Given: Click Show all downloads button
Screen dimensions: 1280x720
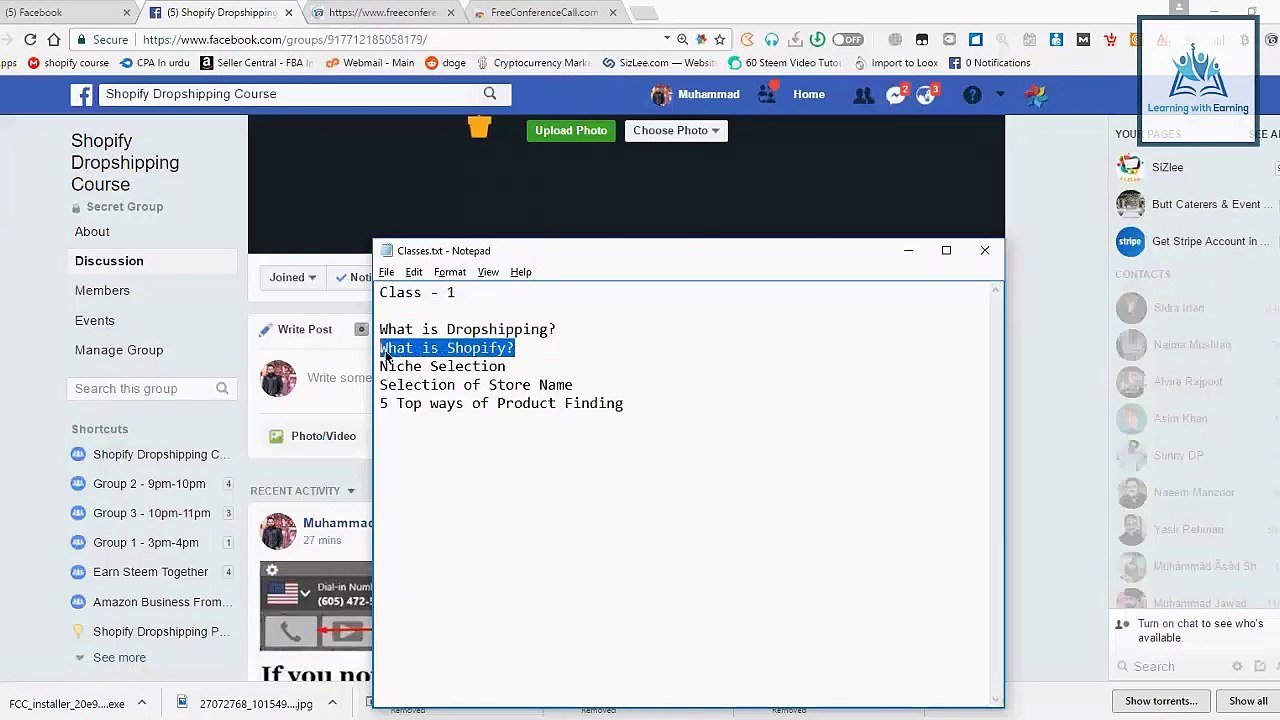Looking at the screenshot, I should 1248,701.
